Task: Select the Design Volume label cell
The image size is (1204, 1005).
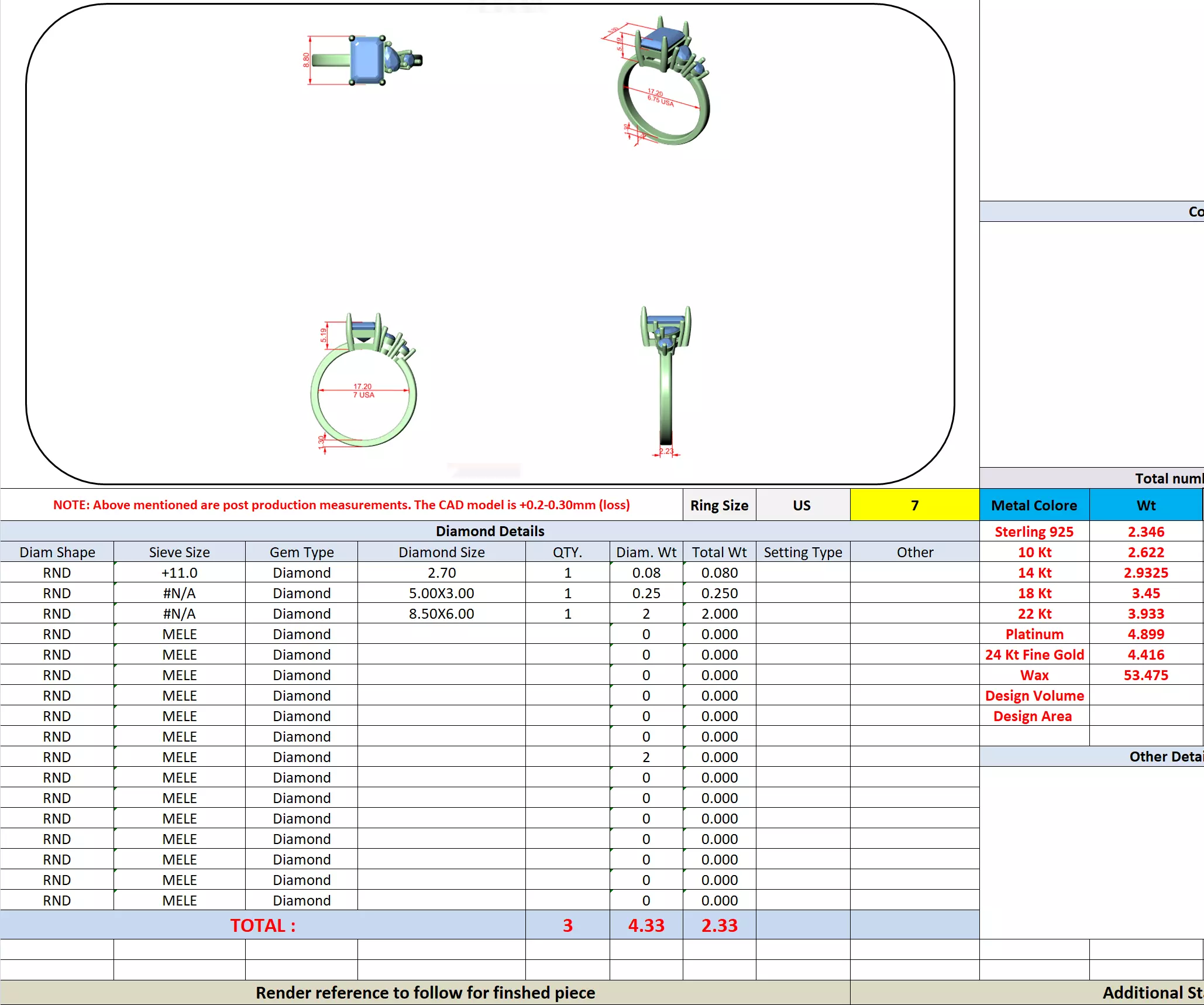Action: point(1034,695)
